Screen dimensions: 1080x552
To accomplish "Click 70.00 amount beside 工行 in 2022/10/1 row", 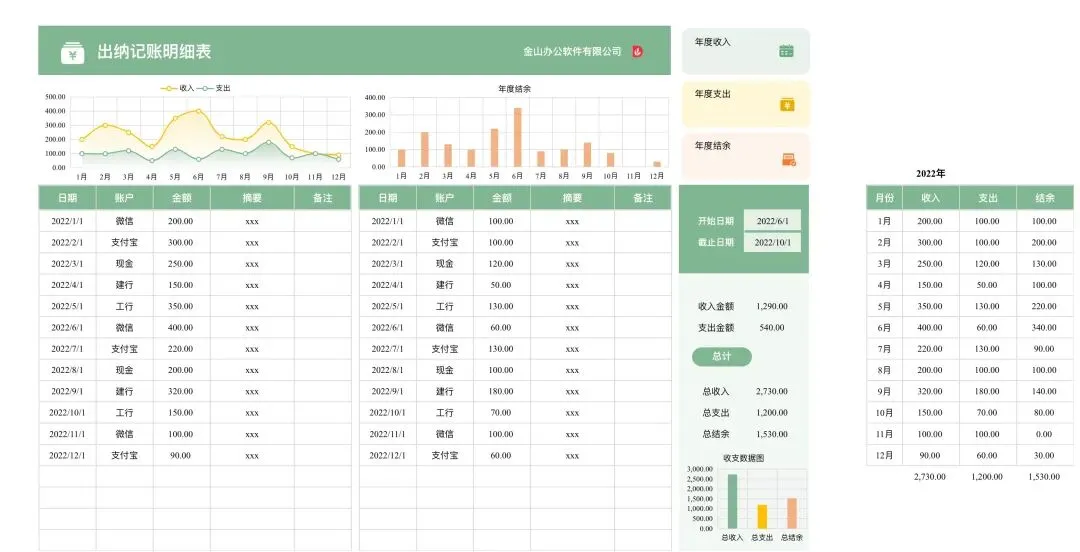I will (501, 413).
